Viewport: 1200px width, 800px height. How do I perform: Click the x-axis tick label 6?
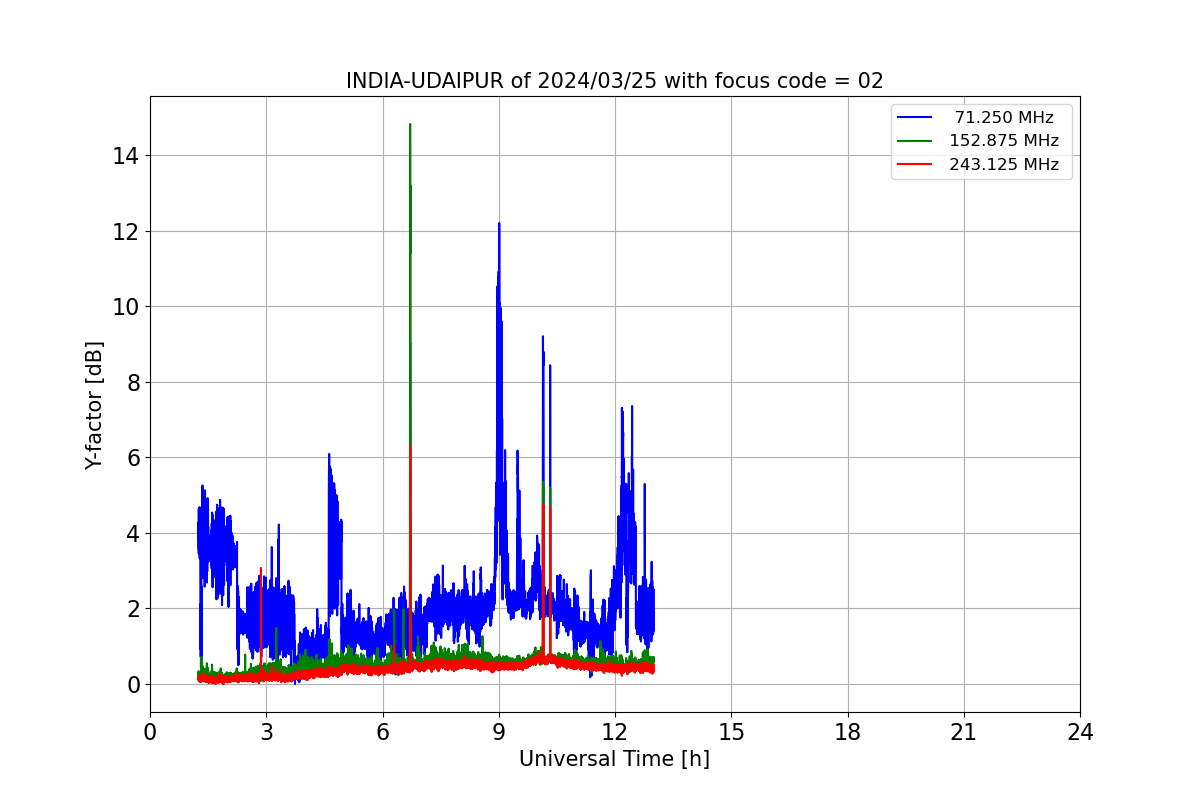pyautogui.click(x=382, y=732)
